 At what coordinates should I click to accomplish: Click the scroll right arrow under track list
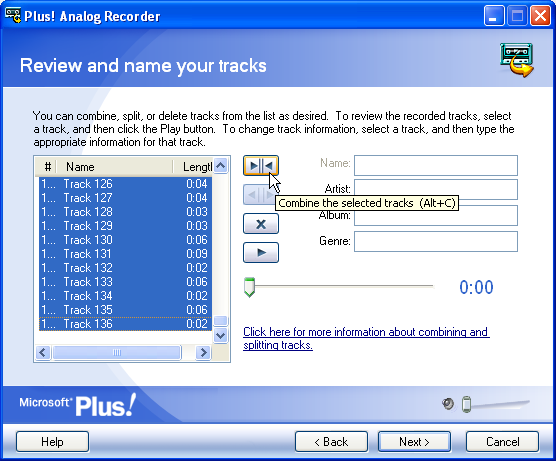click(203, 352)
